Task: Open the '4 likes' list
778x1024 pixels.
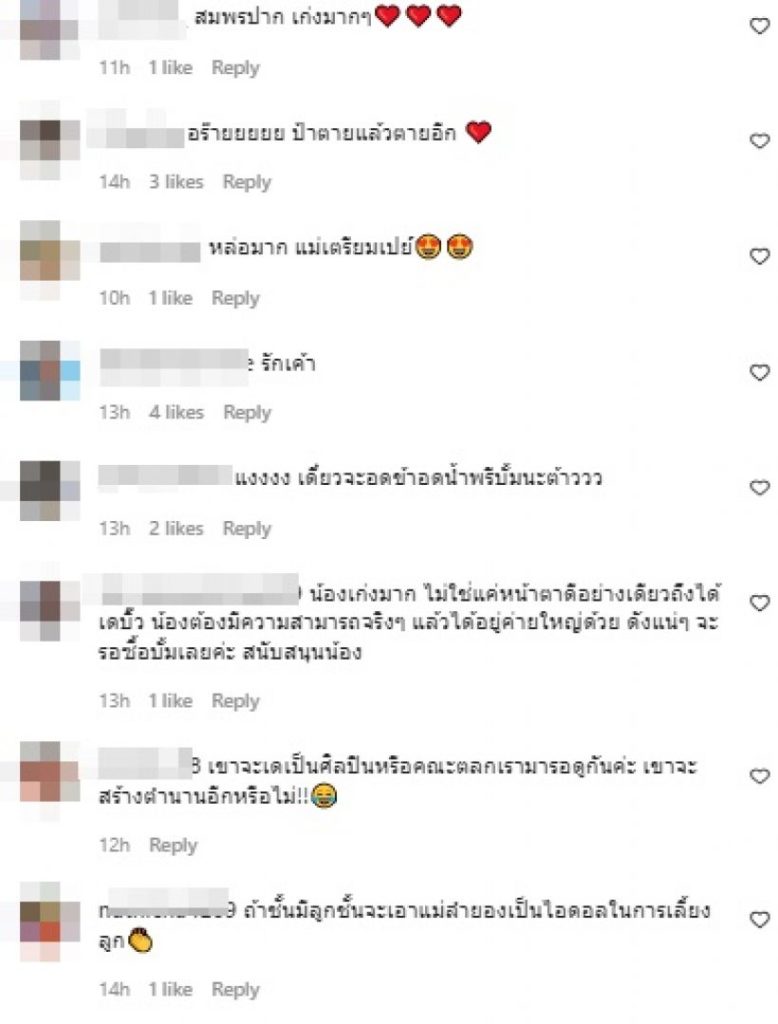Action: 176,412
